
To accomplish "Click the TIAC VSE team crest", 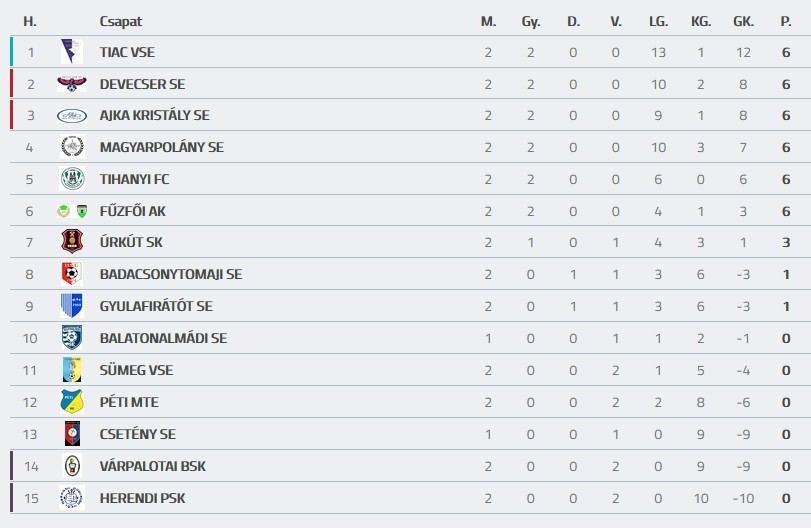I will pyautogui.click(x=71, y=52).
